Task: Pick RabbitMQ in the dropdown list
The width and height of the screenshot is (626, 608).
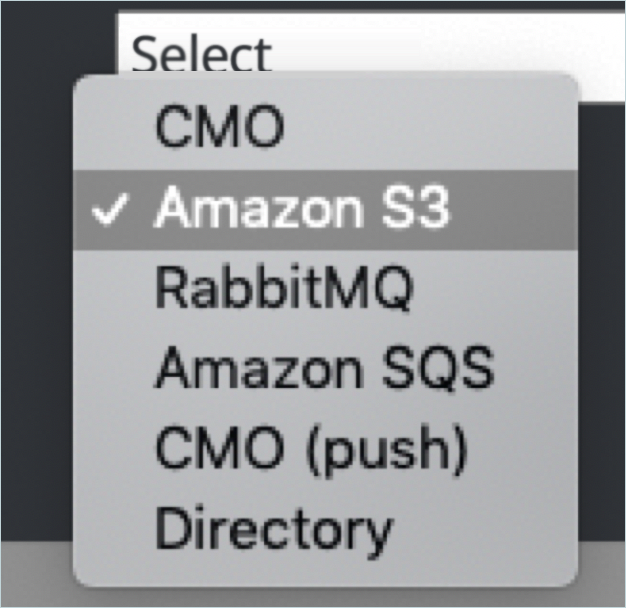Action: pos(283,290)
